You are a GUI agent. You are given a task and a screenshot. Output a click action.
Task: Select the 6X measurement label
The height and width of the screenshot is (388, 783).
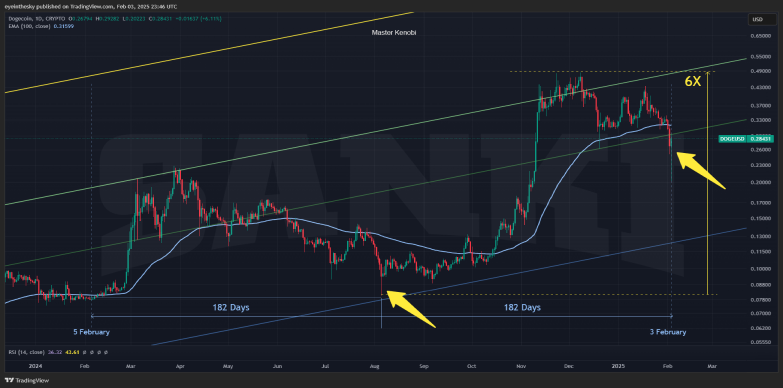tap(692, 82)
